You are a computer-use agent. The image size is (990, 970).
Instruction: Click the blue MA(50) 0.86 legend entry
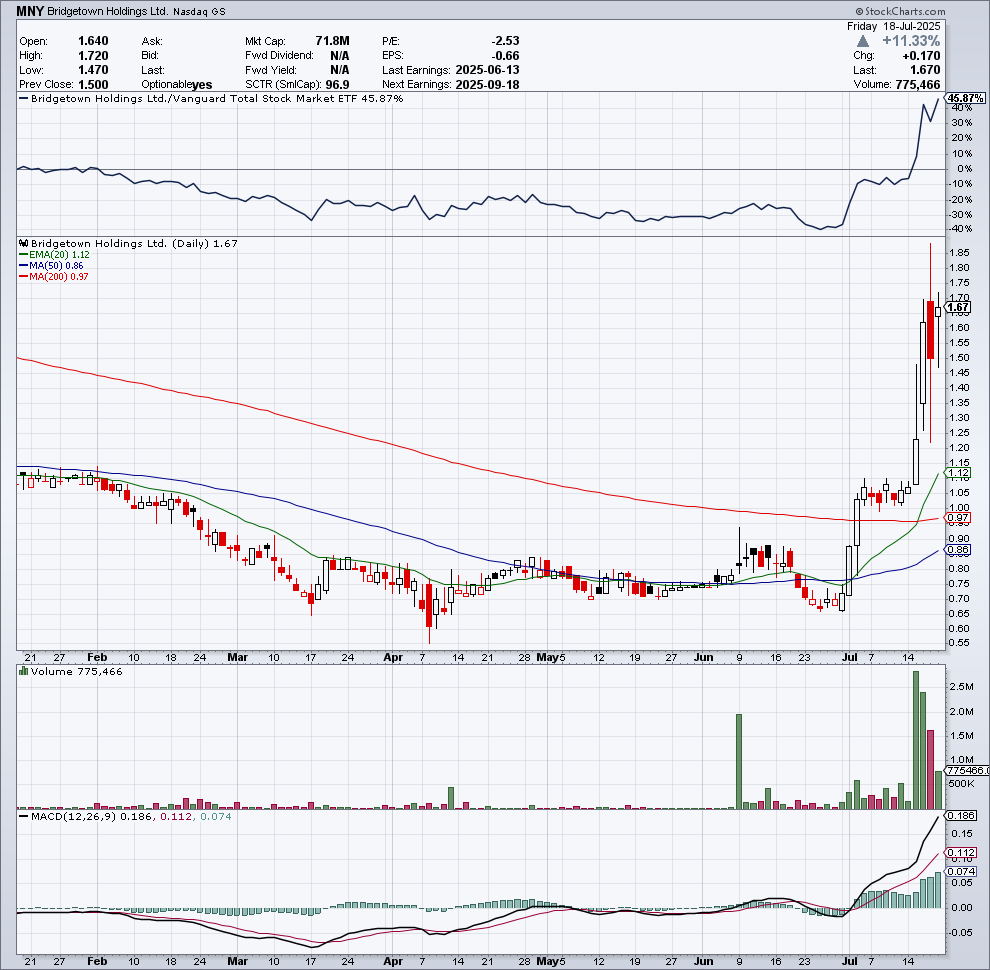click(x=51, y=265)
